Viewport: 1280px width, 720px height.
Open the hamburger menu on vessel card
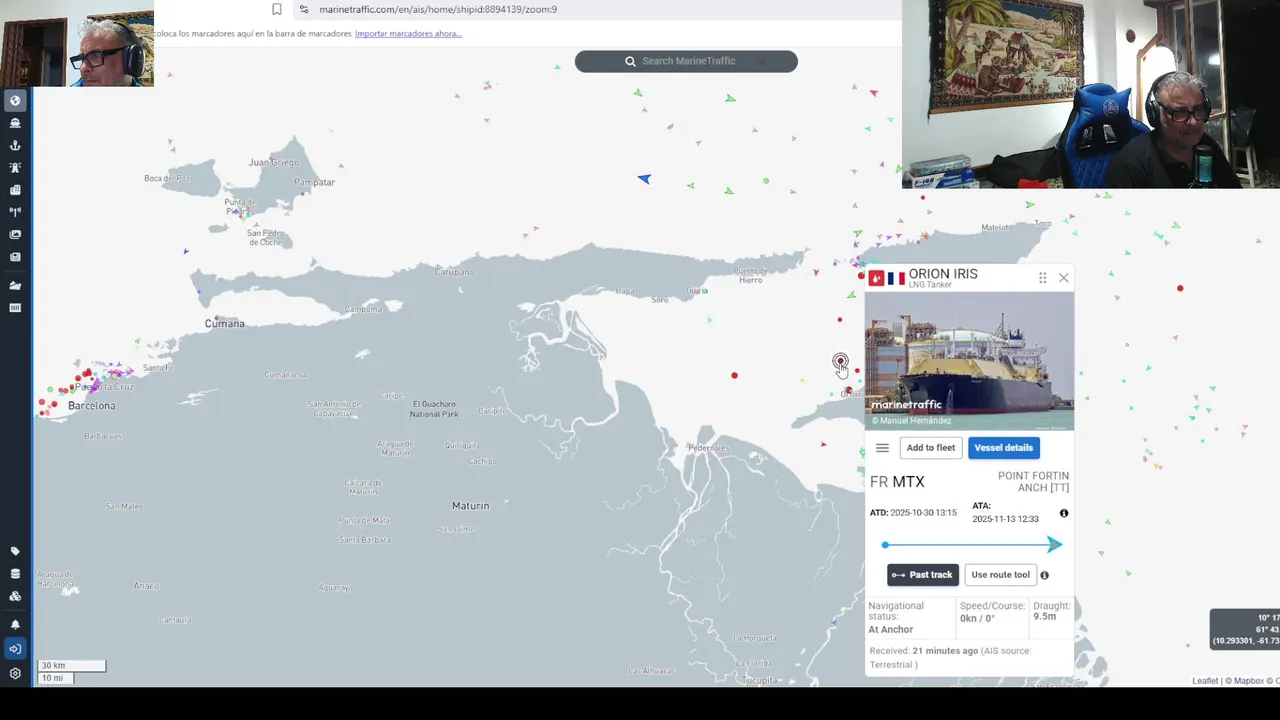[x=882, y=448]
